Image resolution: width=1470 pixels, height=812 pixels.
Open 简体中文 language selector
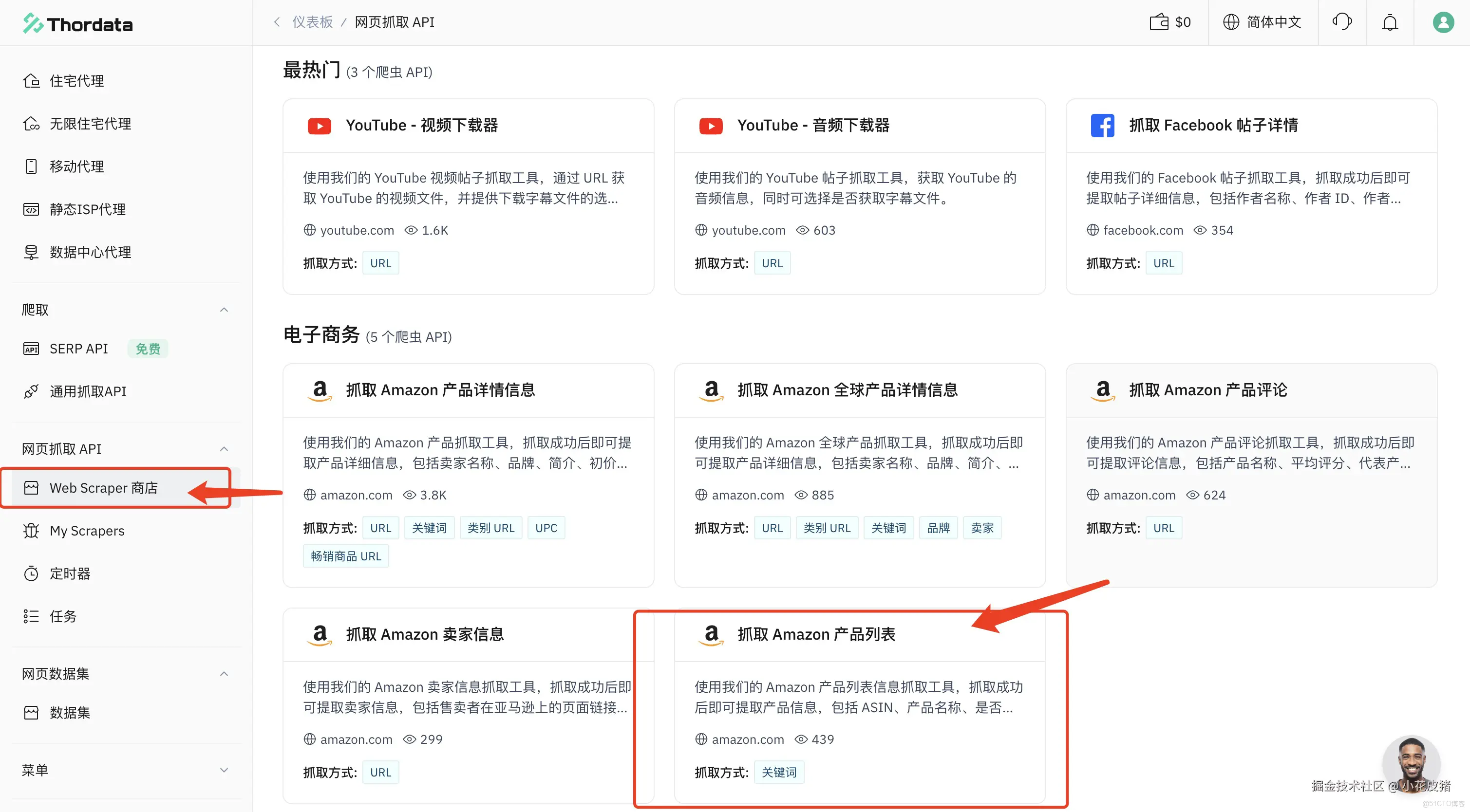coord(1263,22)
